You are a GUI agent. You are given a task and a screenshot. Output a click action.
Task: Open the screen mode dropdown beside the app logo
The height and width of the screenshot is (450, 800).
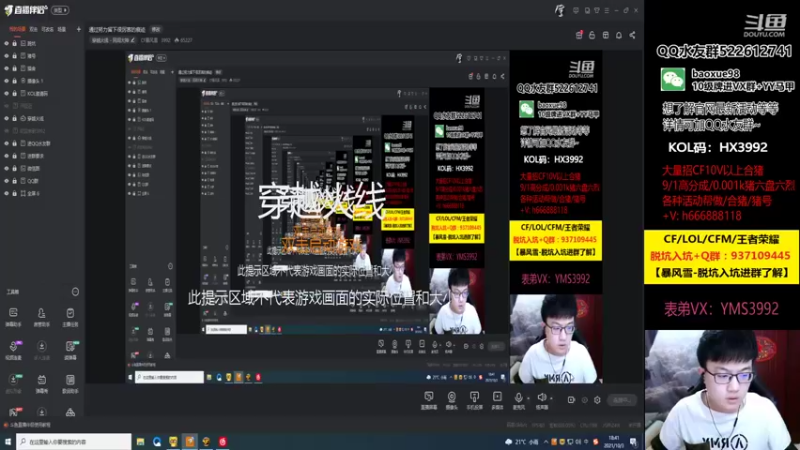(60, 10)
